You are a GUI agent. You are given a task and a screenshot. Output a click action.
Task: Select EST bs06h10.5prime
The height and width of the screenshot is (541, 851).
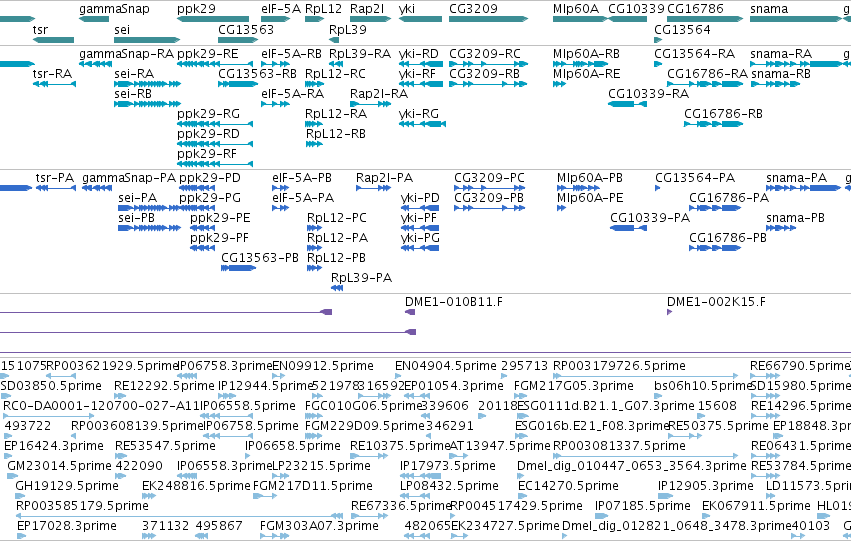point(702,387)
